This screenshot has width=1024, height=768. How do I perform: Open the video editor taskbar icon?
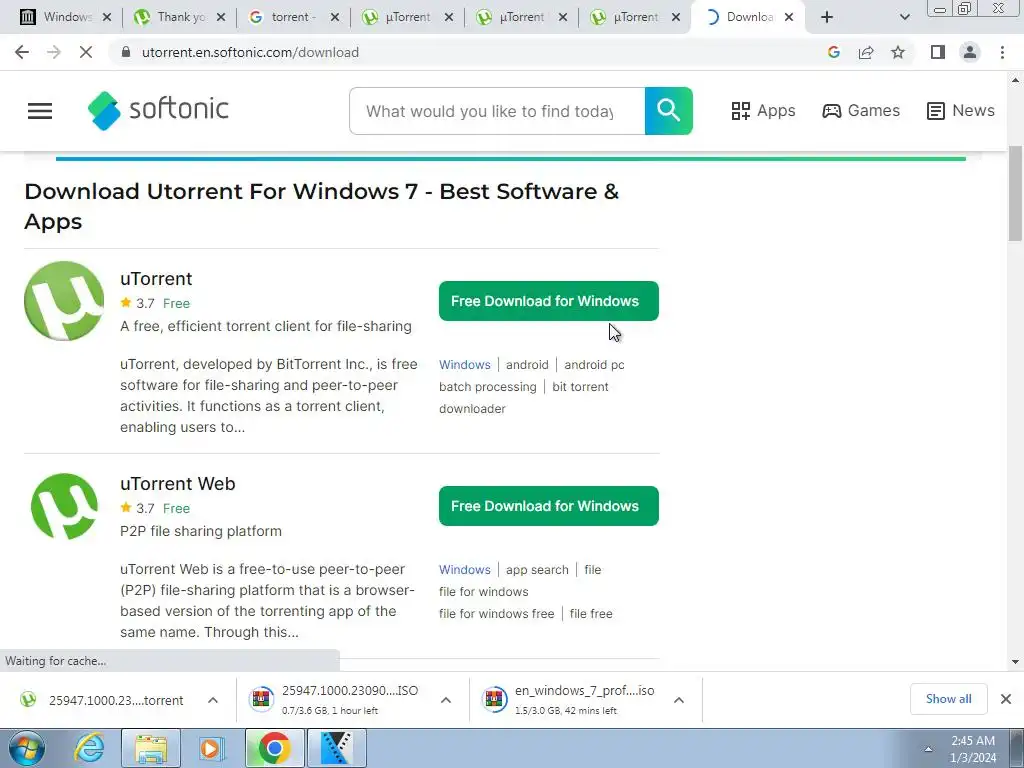click(336, 748)
